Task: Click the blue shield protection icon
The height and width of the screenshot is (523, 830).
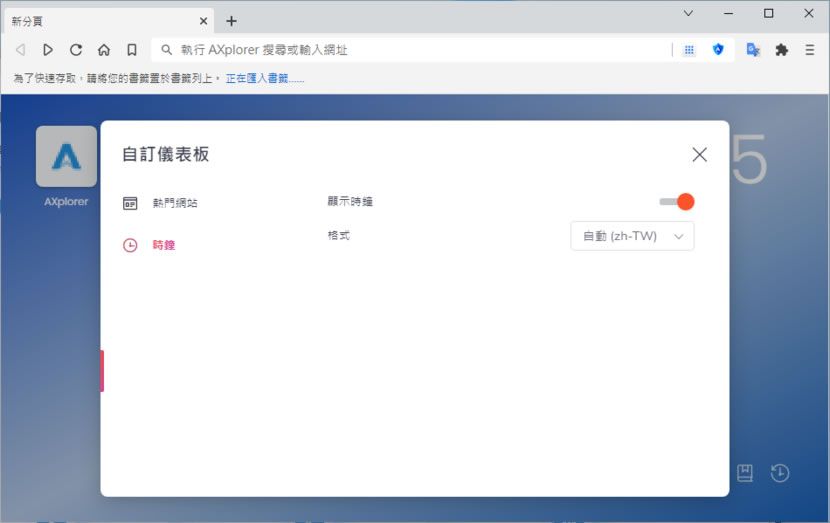Action: (718, 49)
